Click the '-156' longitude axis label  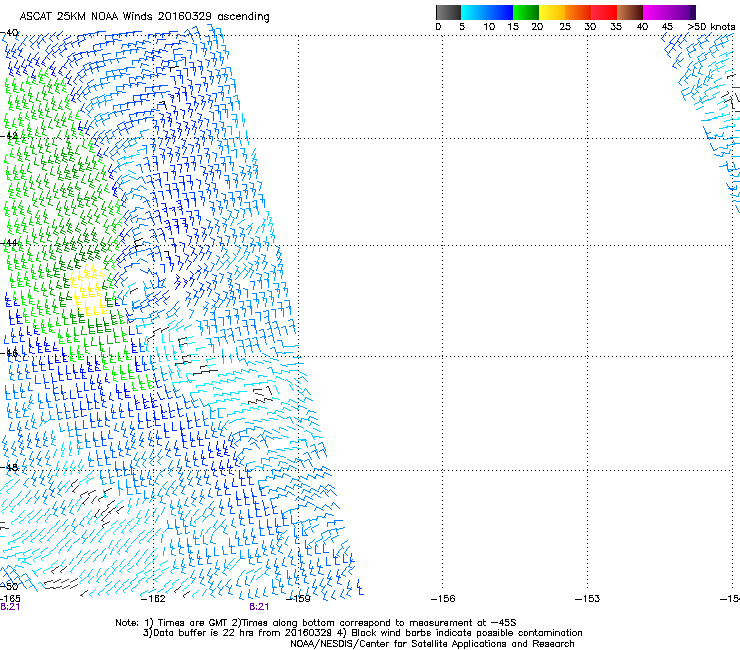(443, 599)
